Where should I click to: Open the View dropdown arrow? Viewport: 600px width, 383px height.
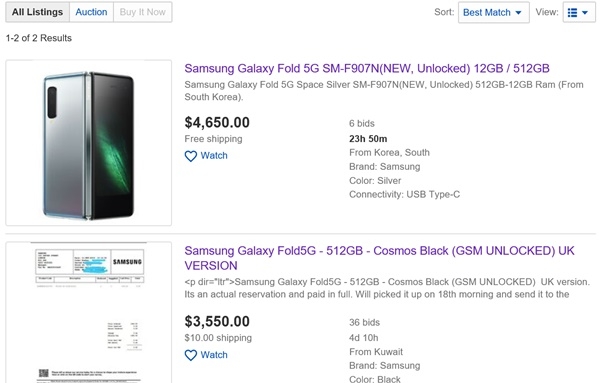[x=585, y=13]
